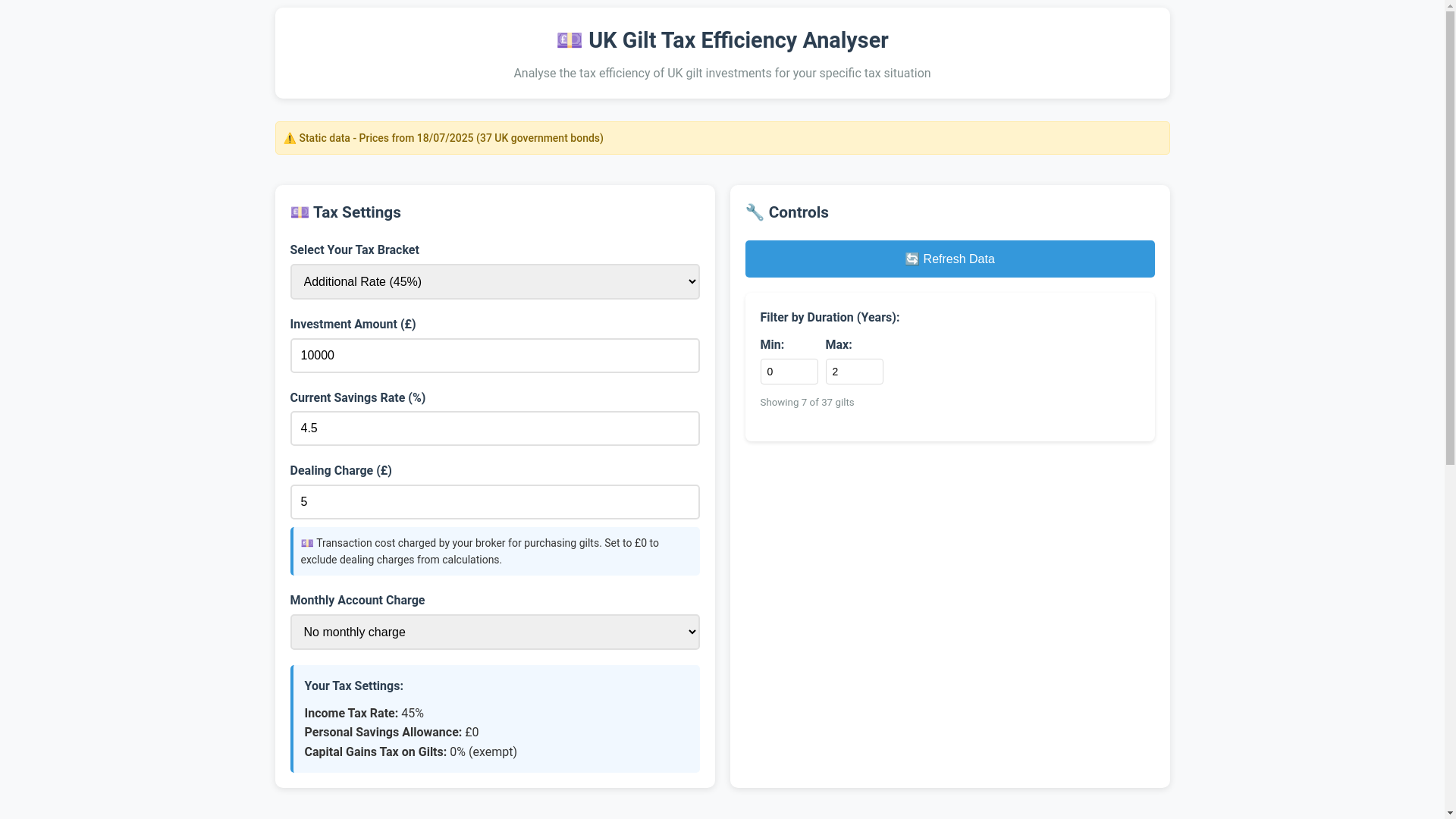The height and width of the screenshot is (819, 1456).
Task: Focus the Dealing Charge field
Action: (x=494, y=502)
